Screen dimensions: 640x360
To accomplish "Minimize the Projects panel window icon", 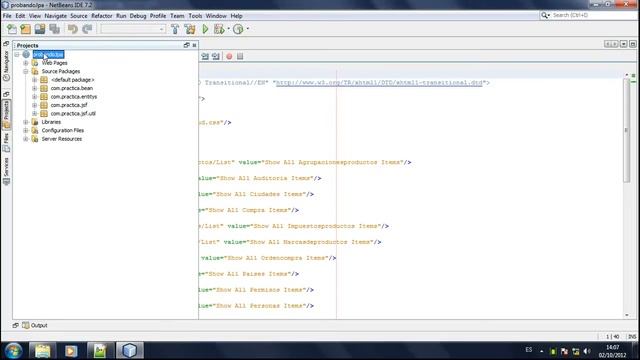I will pos(187,45).
